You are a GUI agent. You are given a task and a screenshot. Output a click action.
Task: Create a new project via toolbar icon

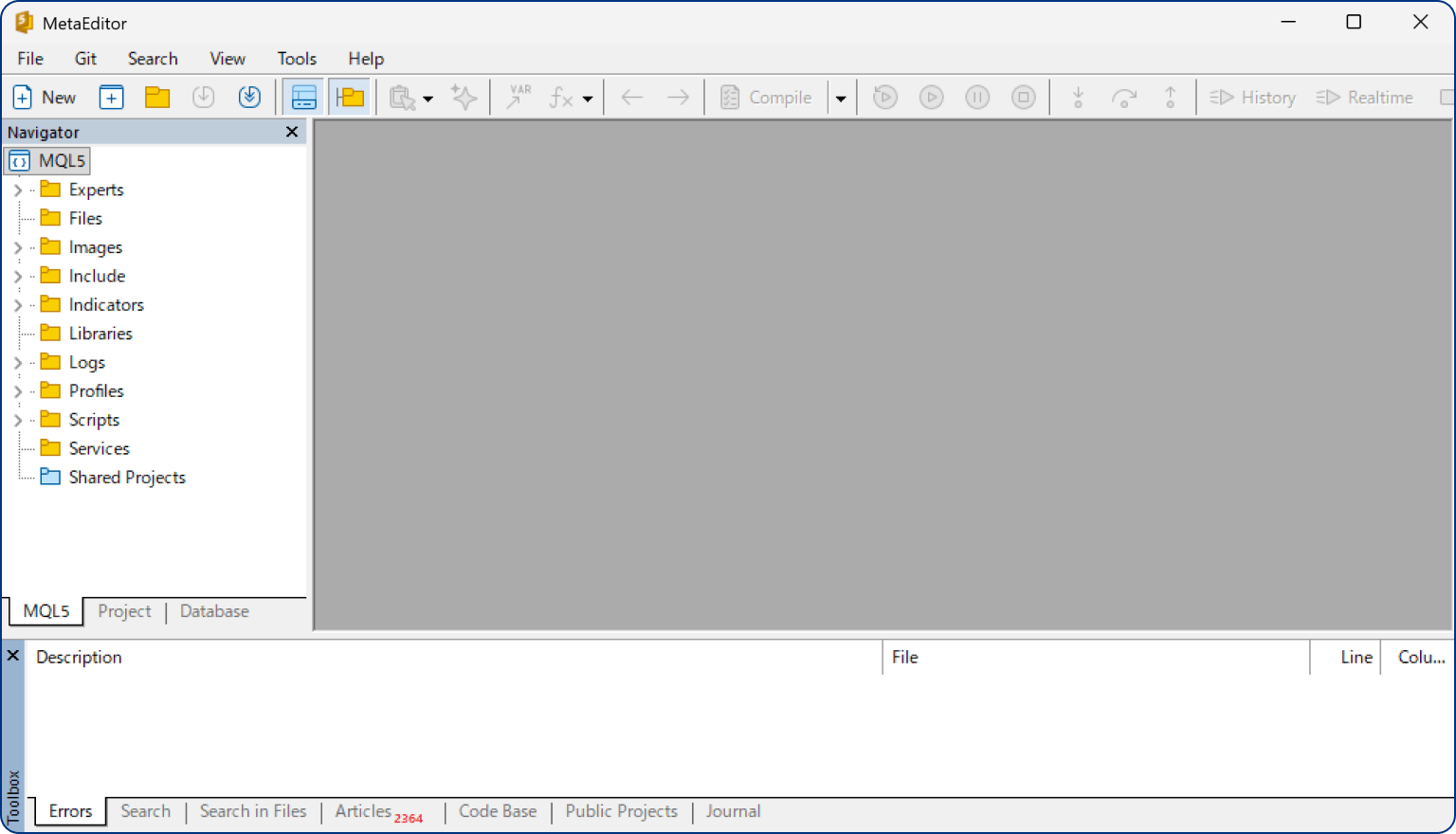tap(112, 98)
